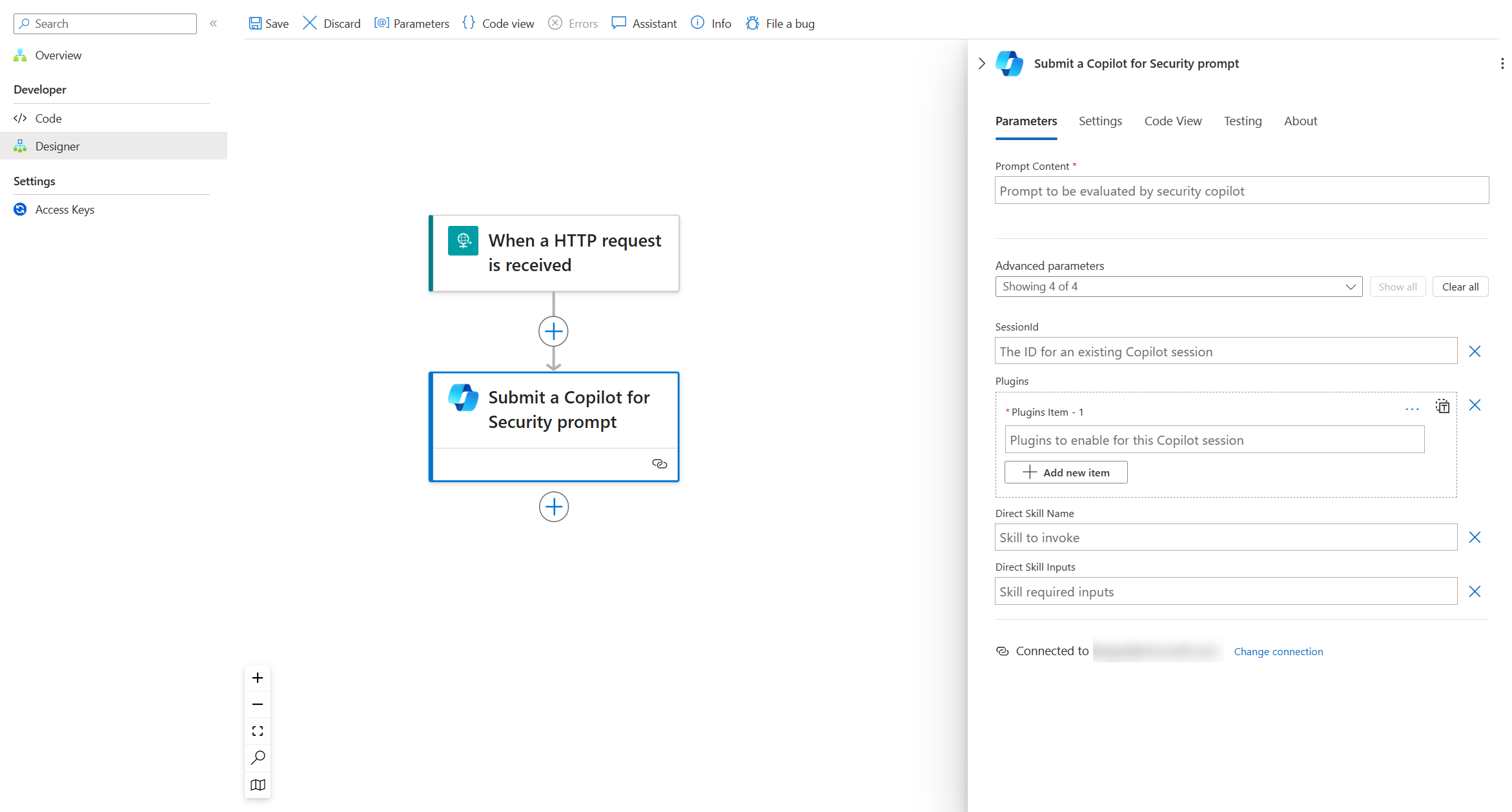
Task: Add a step after the Copilot action
Action: [x=553, y=507]
